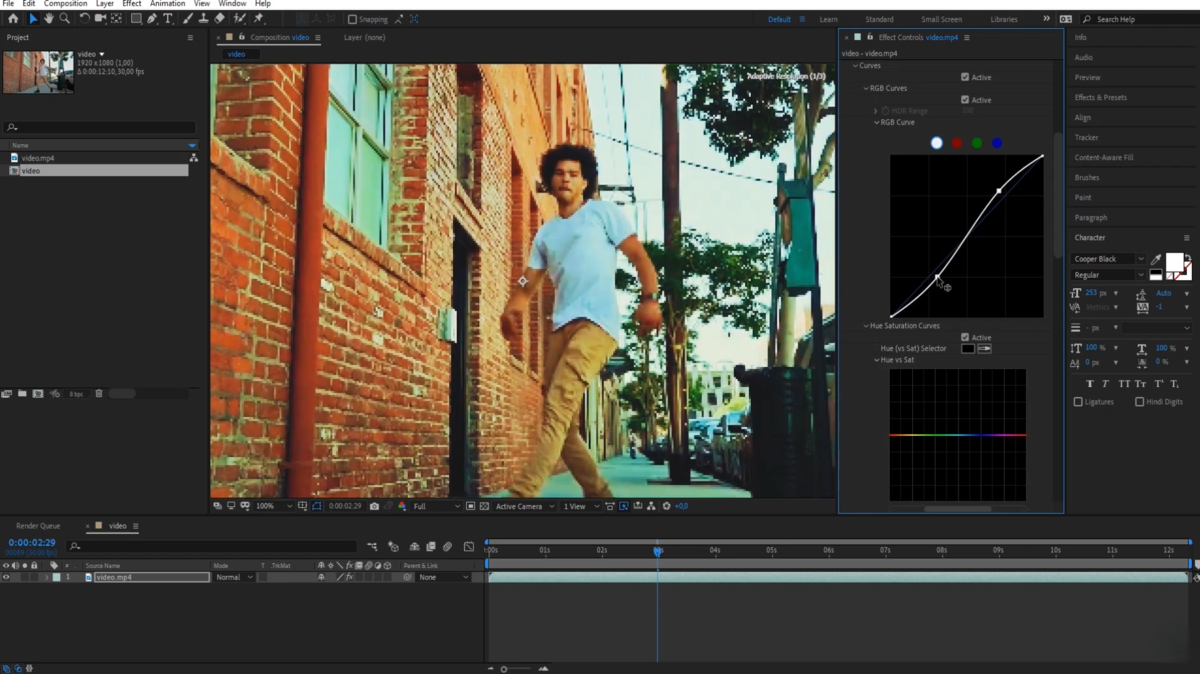
Task: Uncheck the Hue Saturation Curves Active checkbox
Action: click(965, 337)
